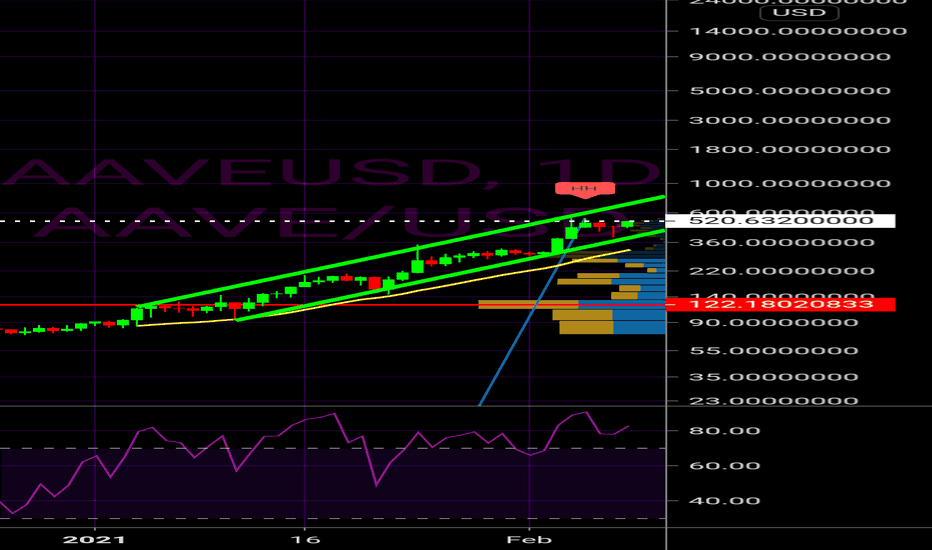Click the USD currency button
This screenshot has height=550, width=932.
(x=799, y=12)
